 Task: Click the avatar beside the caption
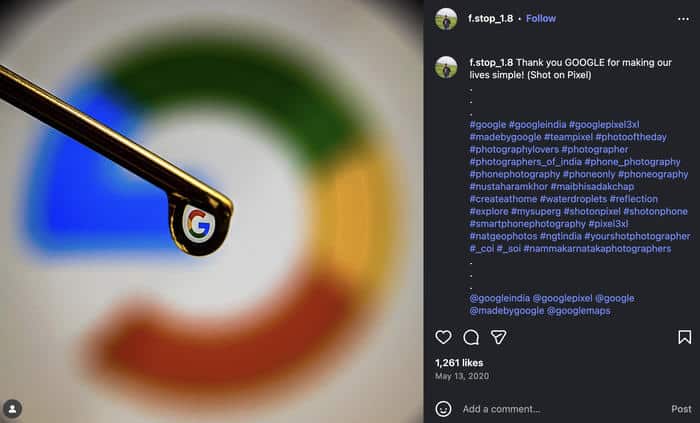point(446,67)
